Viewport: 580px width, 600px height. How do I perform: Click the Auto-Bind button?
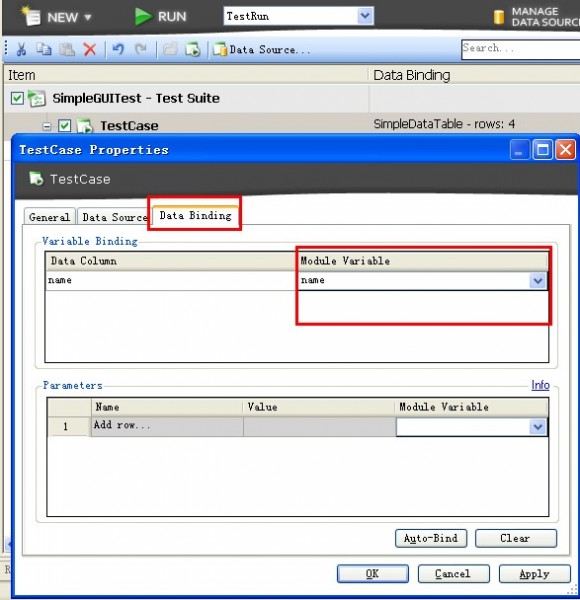tap(431, 538)
